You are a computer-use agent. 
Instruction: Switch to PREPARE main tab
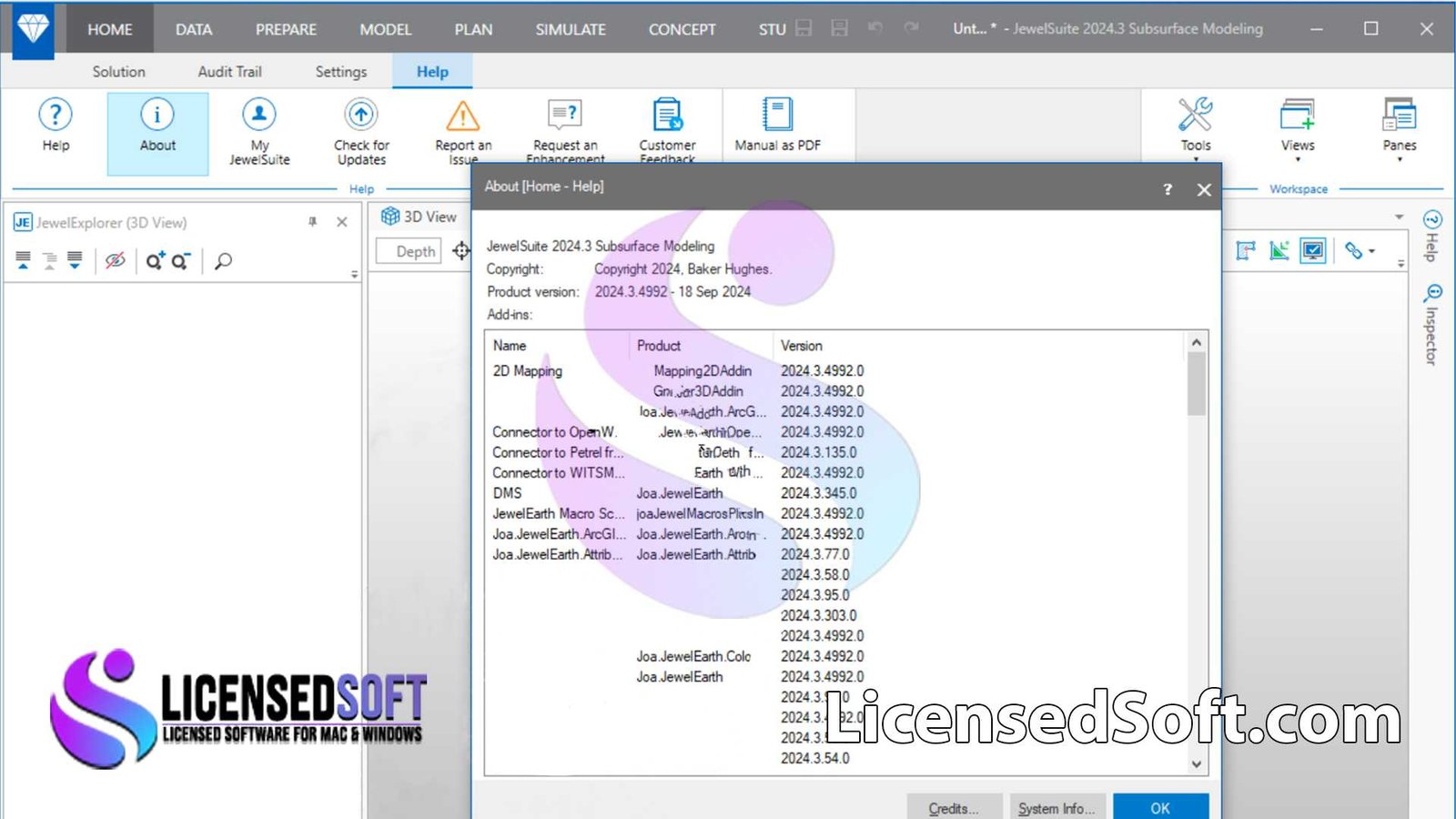tap(286, 29)
